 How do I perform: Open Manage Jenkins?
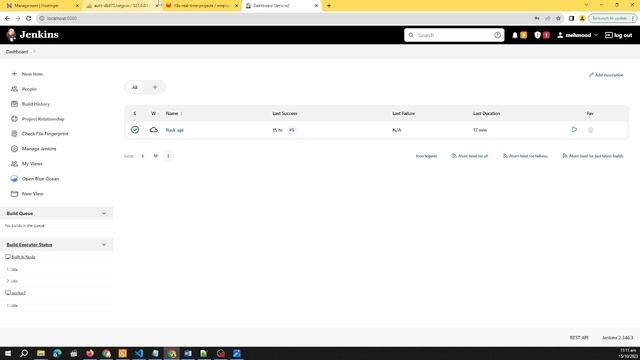pos(39,149)
